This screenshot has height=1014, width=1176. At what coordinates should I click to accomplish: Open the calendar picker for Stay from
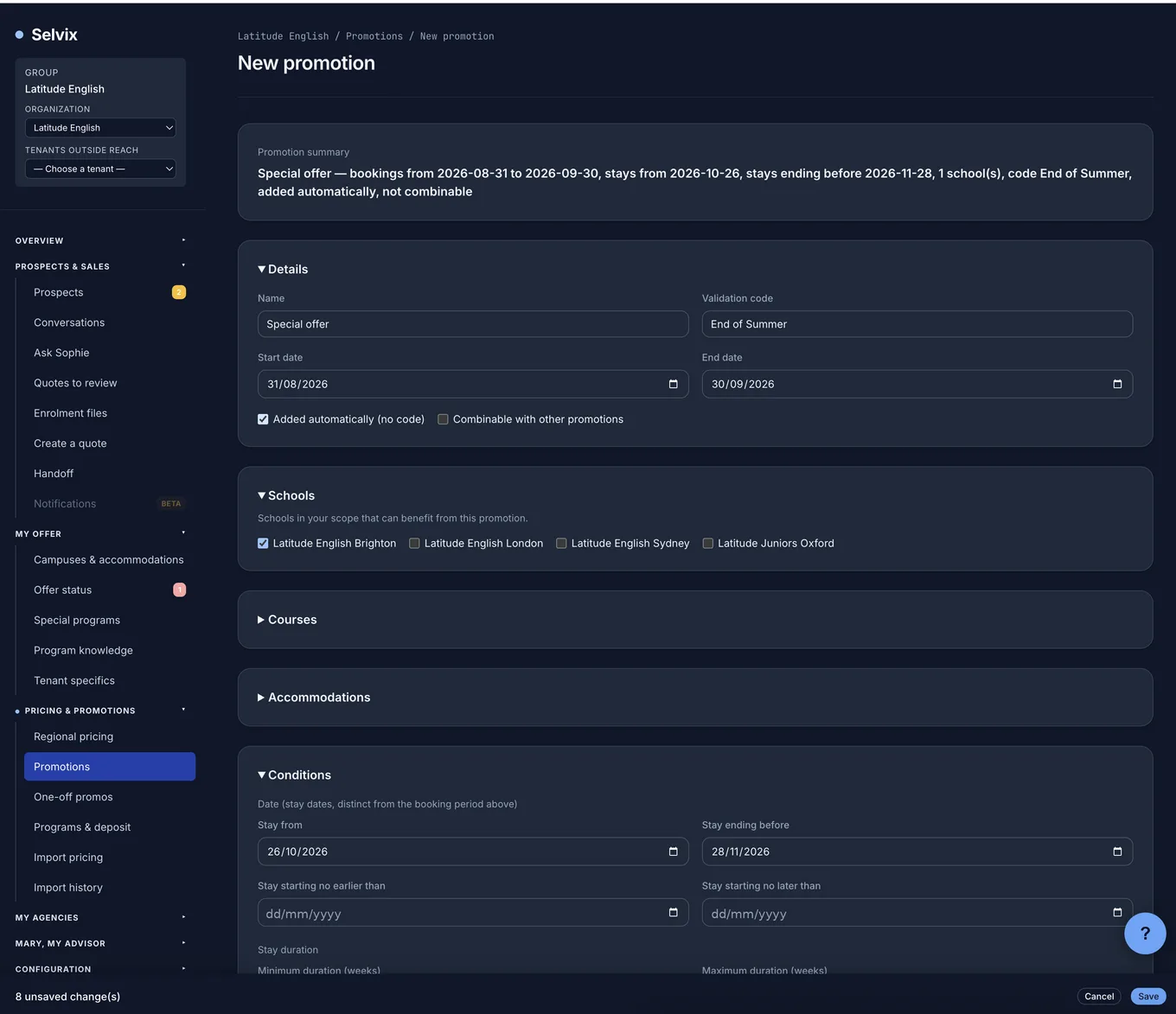[x=674, y=851]
